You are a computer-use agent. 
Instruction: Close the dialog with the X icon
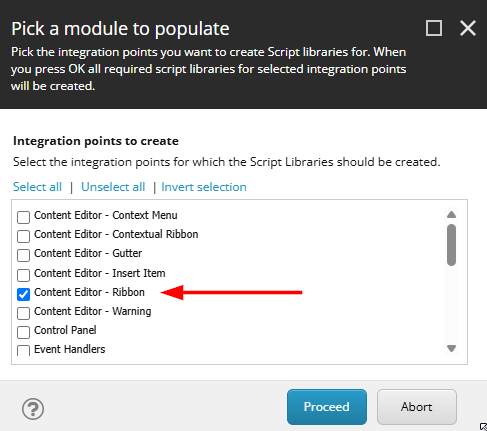468,28
